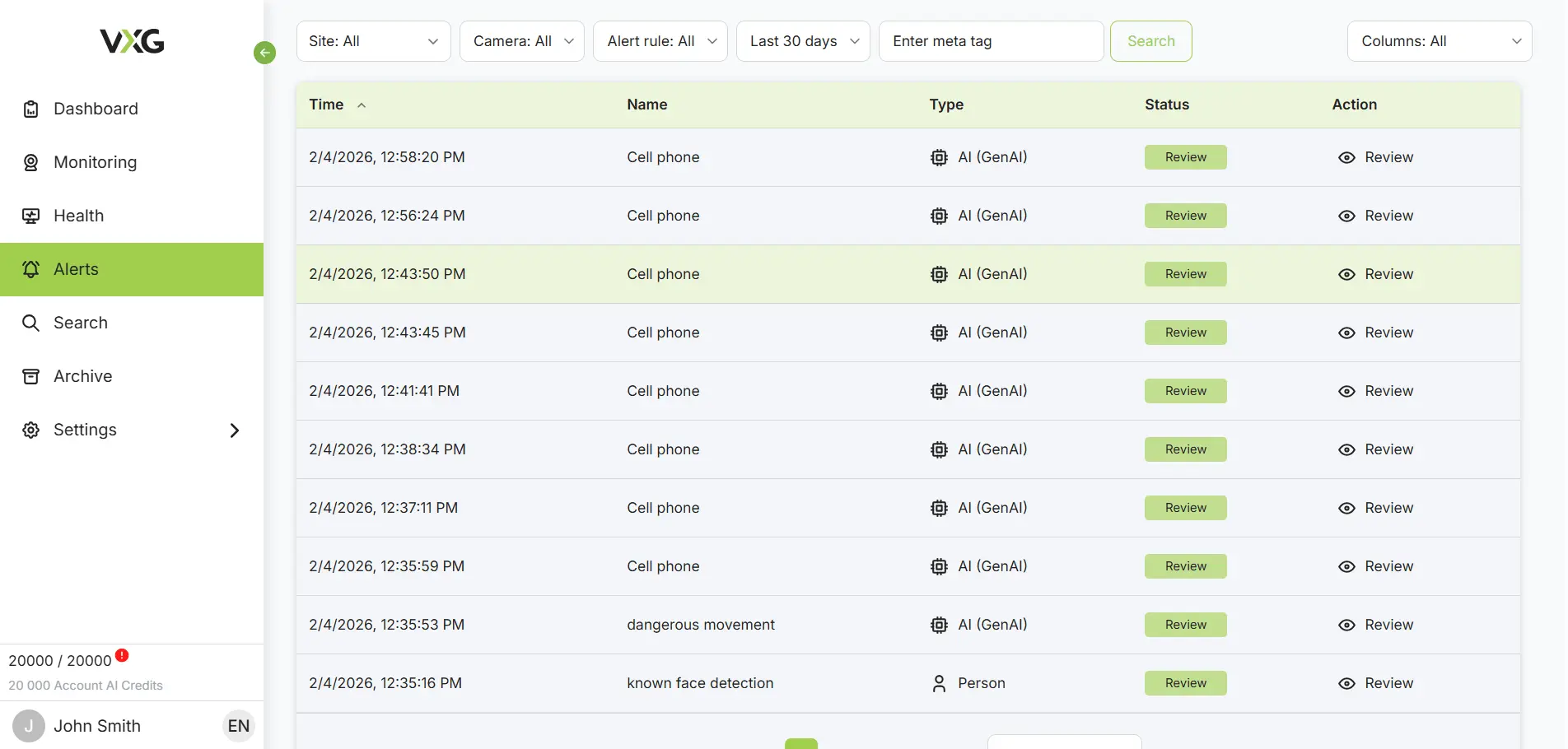Screen dimensions: 1568x749
Task: Click the Name column header
Action: point(647,105)
